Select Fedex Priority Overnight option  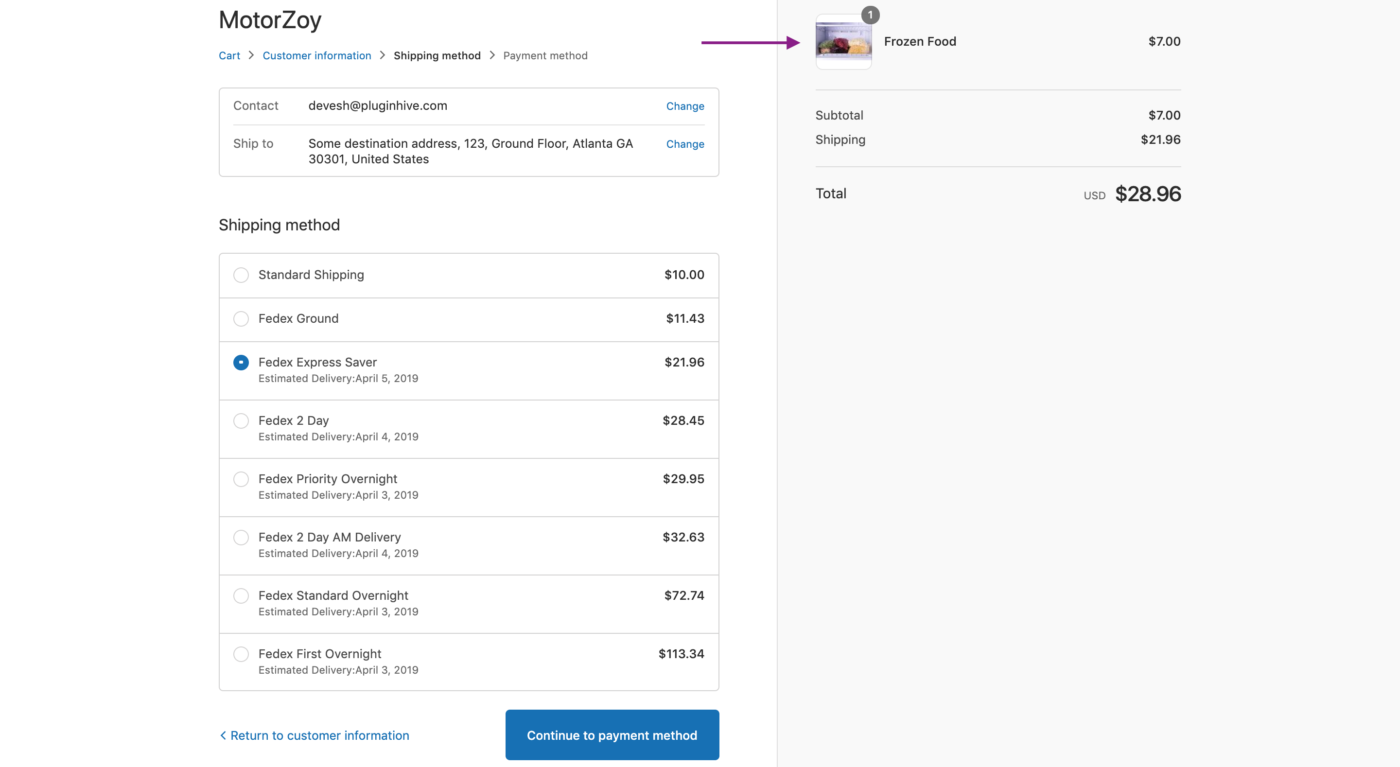[x=241, y=479]
